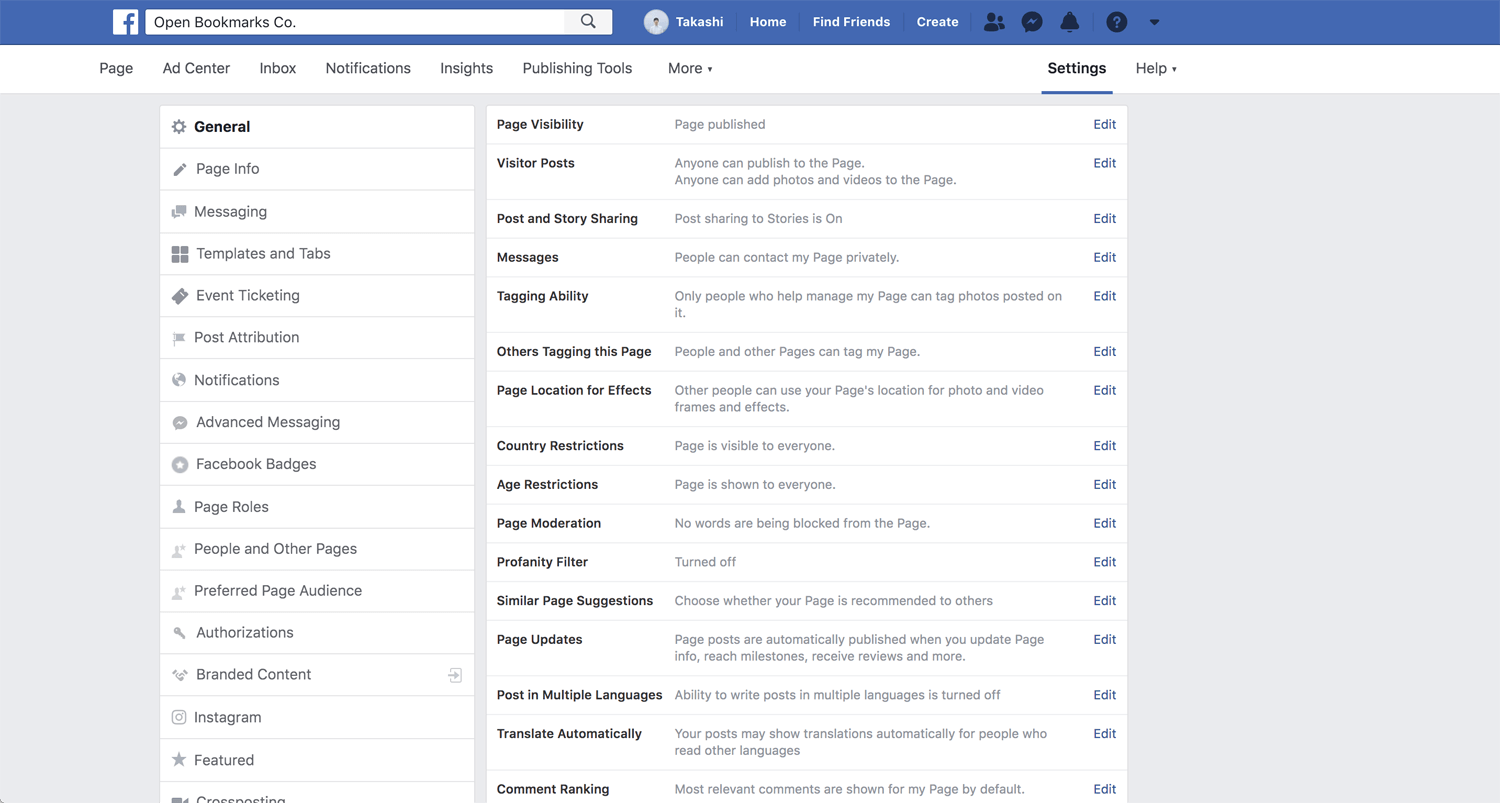This screenshot has height=803, width=1500.
Task: Open the quick help question mark icon
Action: click(x=1117, y=22)
